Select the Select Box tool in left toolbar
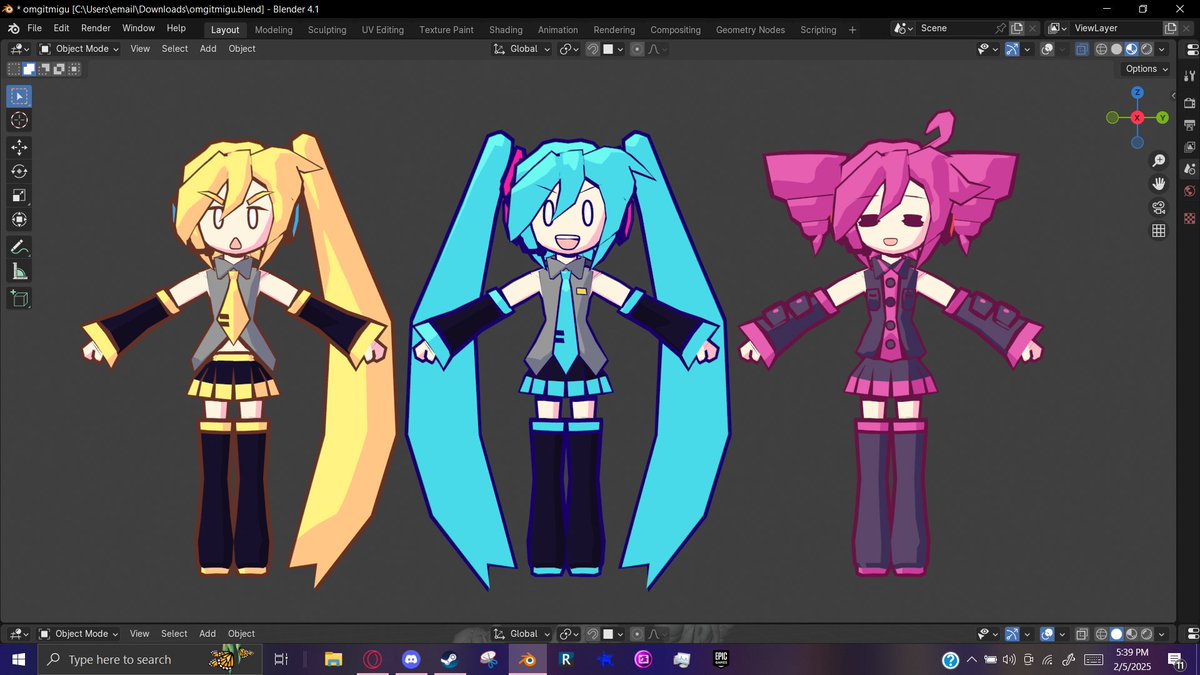 click(19, 97)
